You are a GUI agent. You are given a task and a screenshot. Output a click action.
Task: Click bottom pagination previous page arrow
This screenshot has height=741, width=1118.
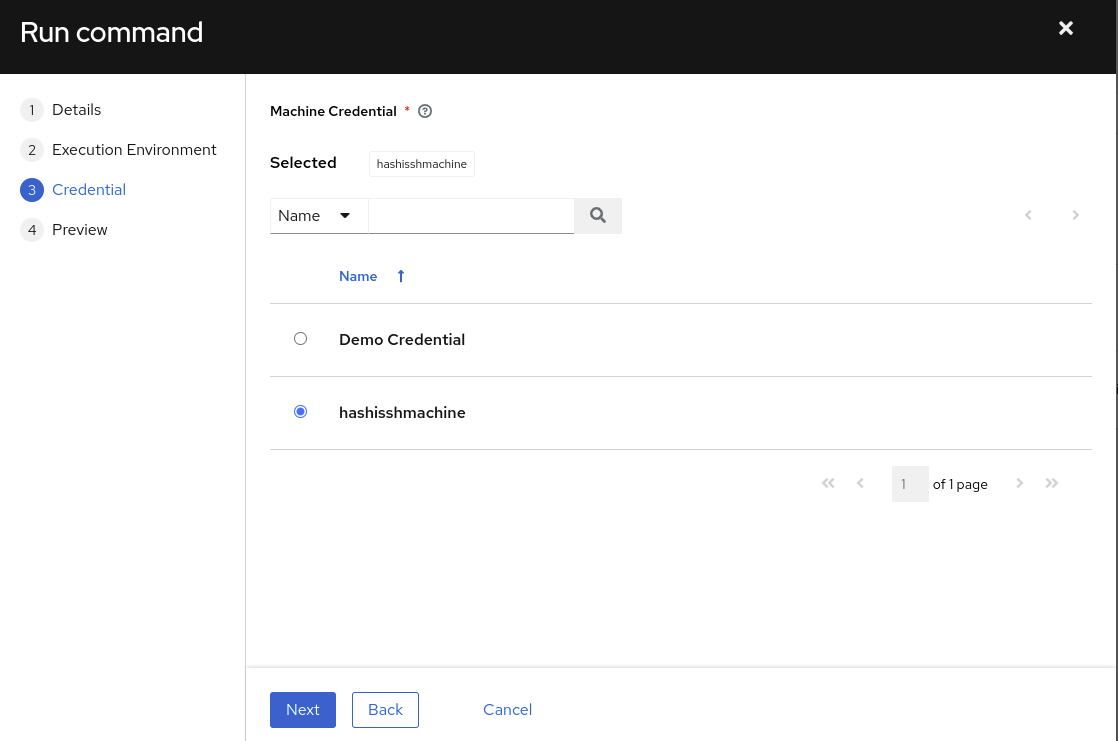(x=860, y=484)
